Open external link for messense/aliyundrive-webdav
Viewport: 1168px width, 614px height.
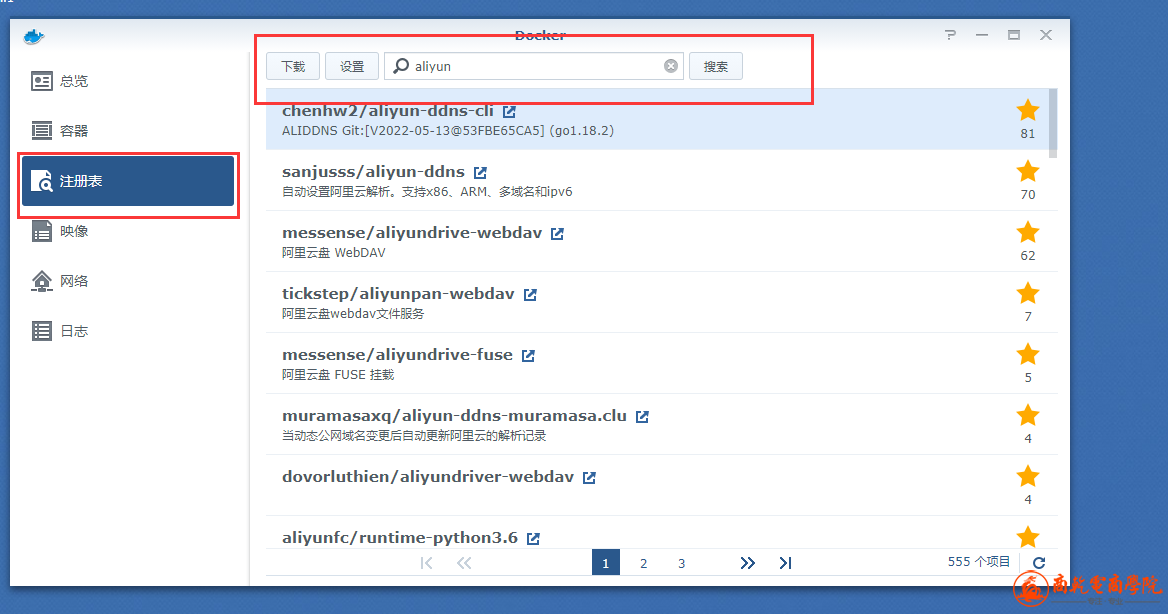[x=557, y=234]
